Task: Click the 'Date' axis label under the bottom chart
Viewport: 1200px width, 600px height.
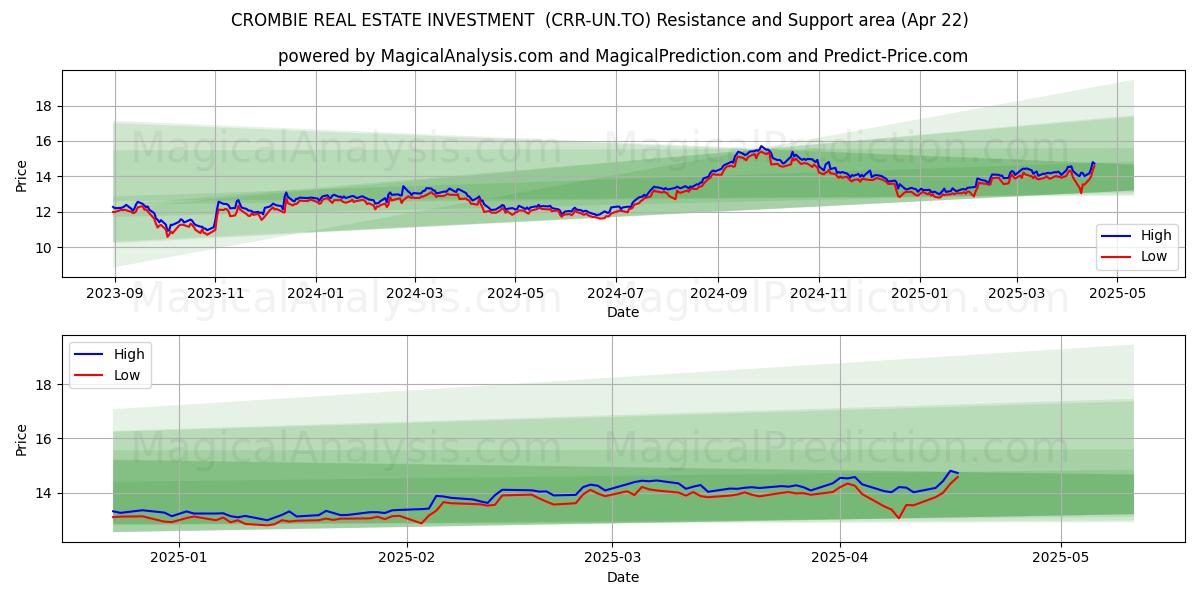Action: tap(623, 577)
